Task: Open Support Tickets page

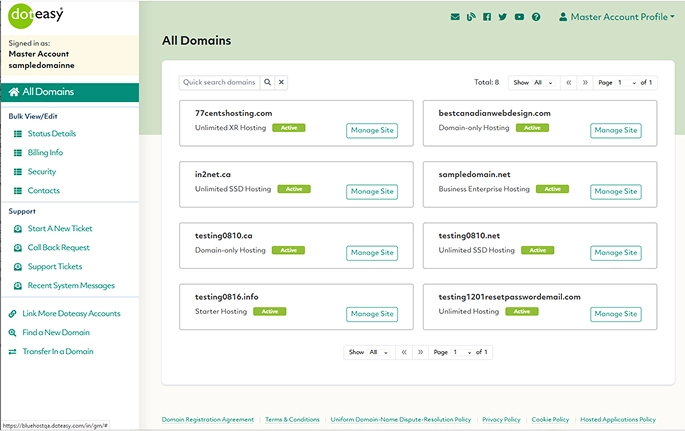Action: click(x=55, y=267)
